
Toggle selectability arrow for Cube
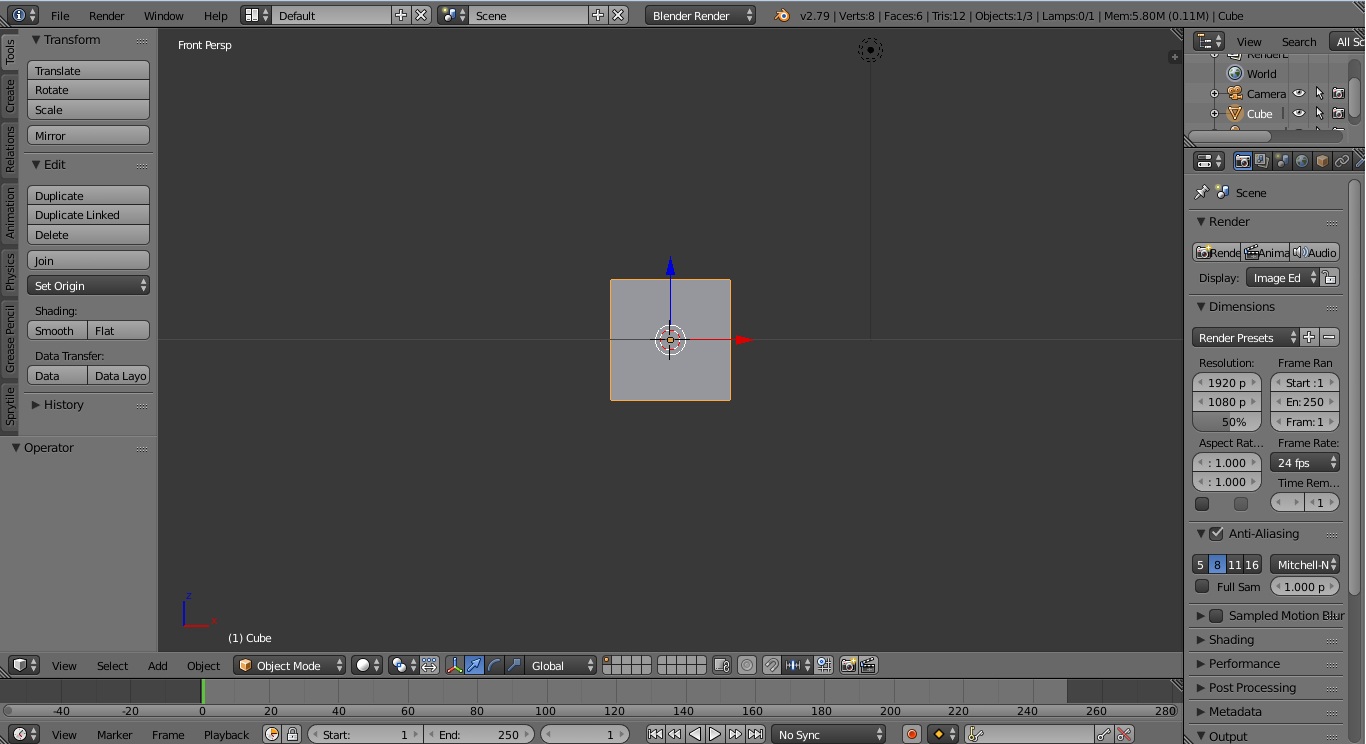pos(1319,113)
